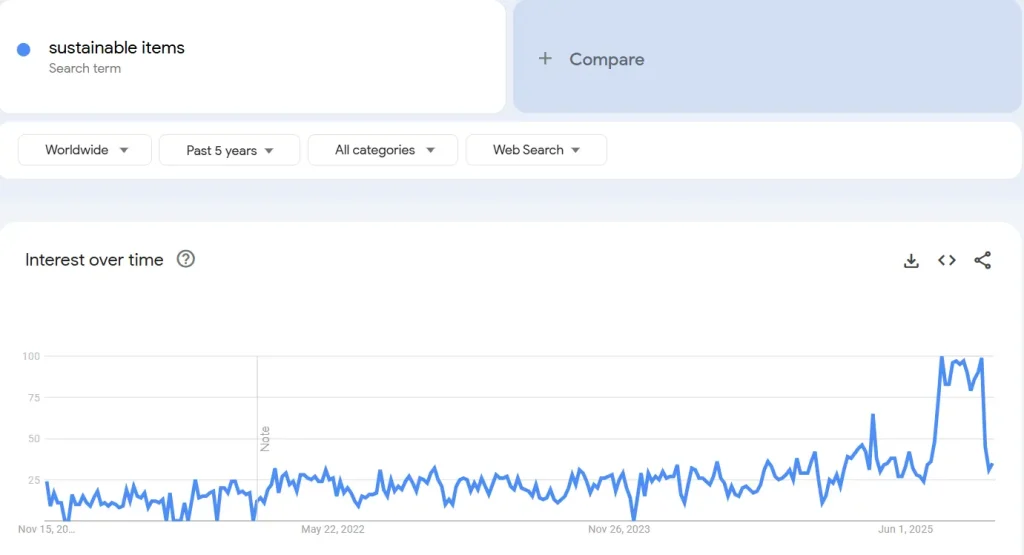Open the embed code icon
1024x555 pixels.
tap(947, 261)
